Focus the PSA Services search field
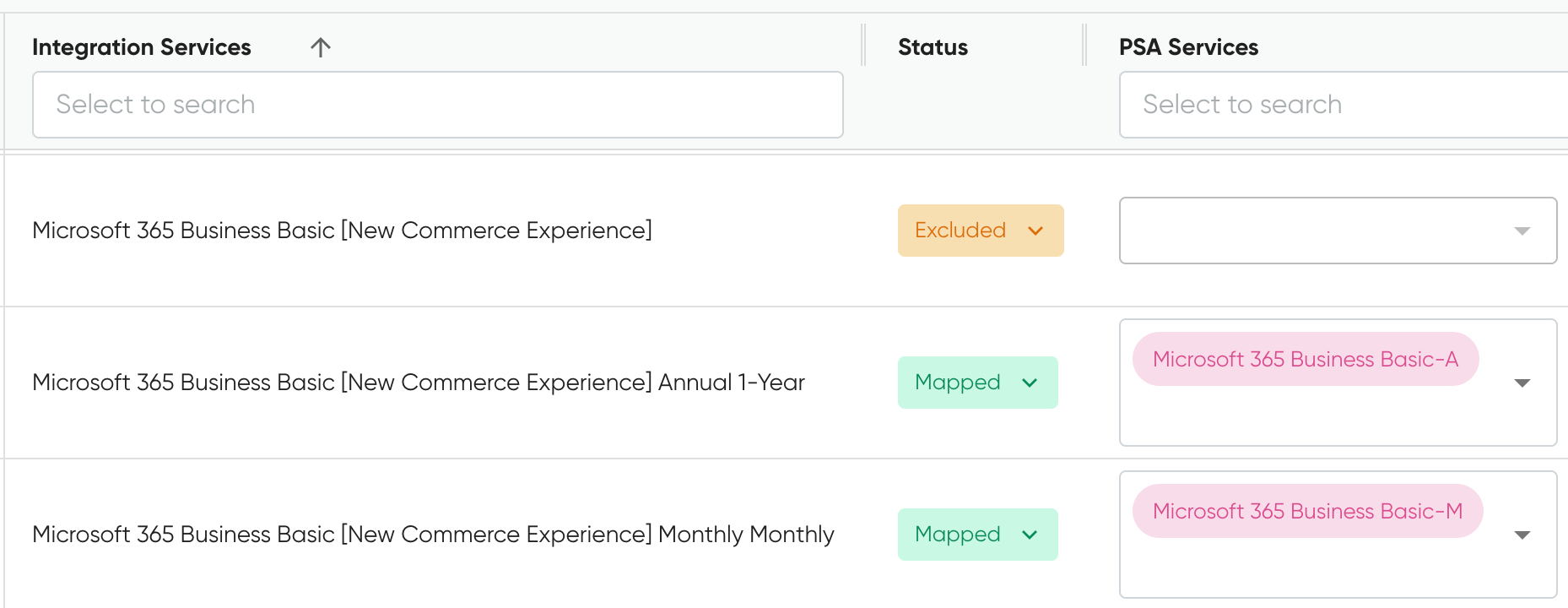The width and height of the screenshot is (1568, 608). pos(1342,105)
